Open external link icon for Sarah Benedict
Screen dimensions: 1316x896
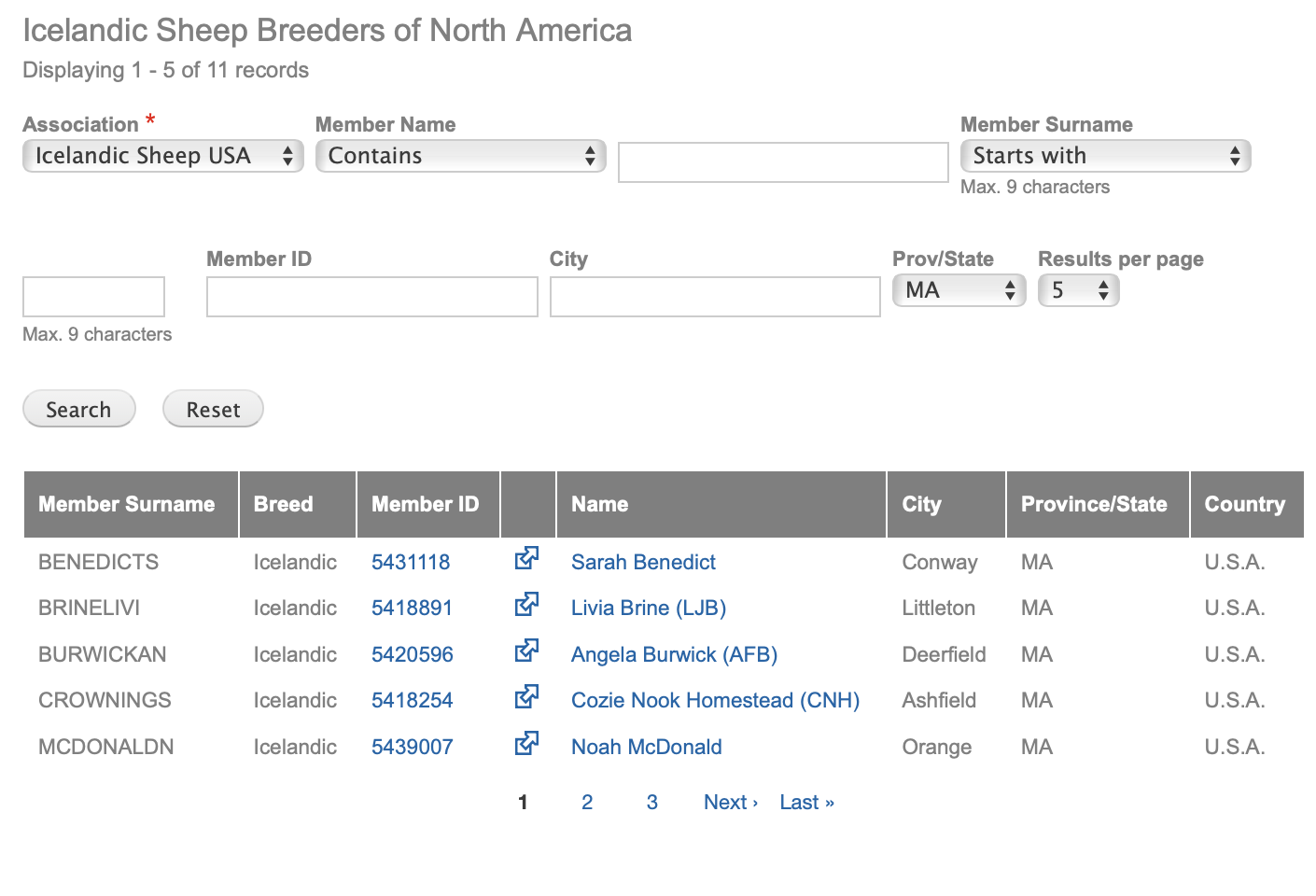click(527, 558)
